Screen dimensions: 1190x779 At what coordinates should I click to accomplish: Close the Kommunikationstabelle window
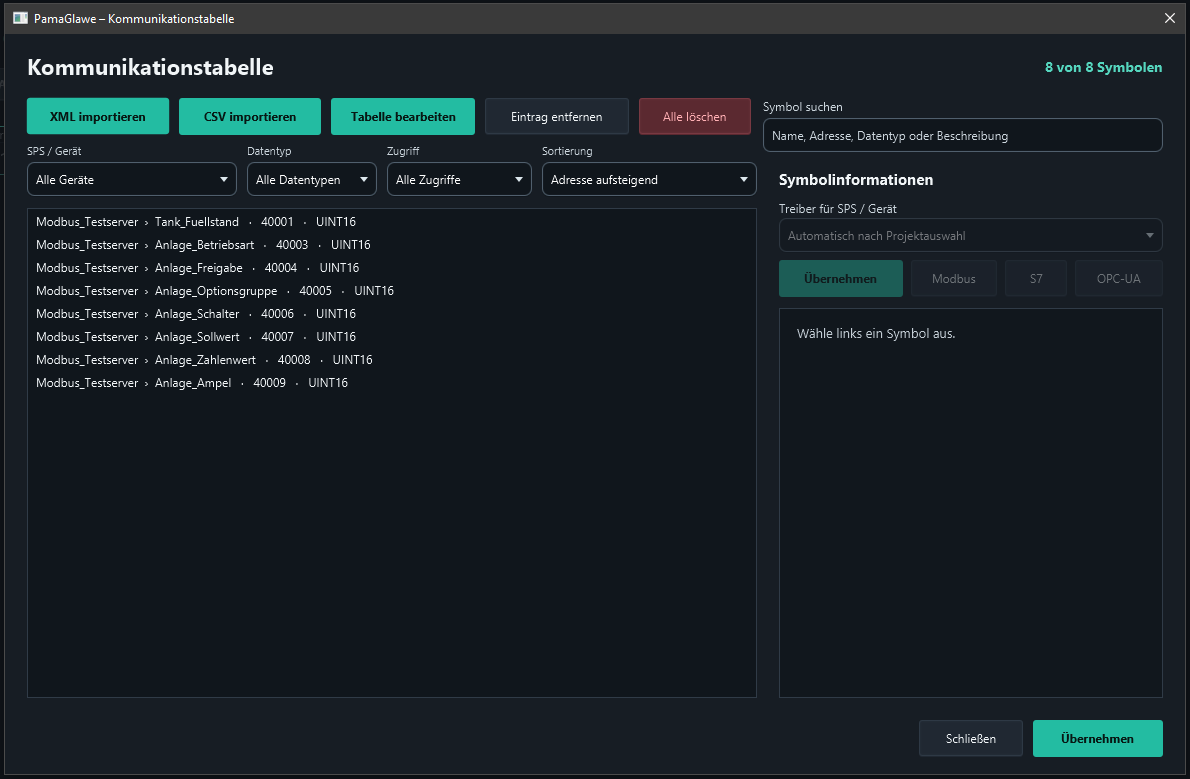click(x=1170, y=18)
